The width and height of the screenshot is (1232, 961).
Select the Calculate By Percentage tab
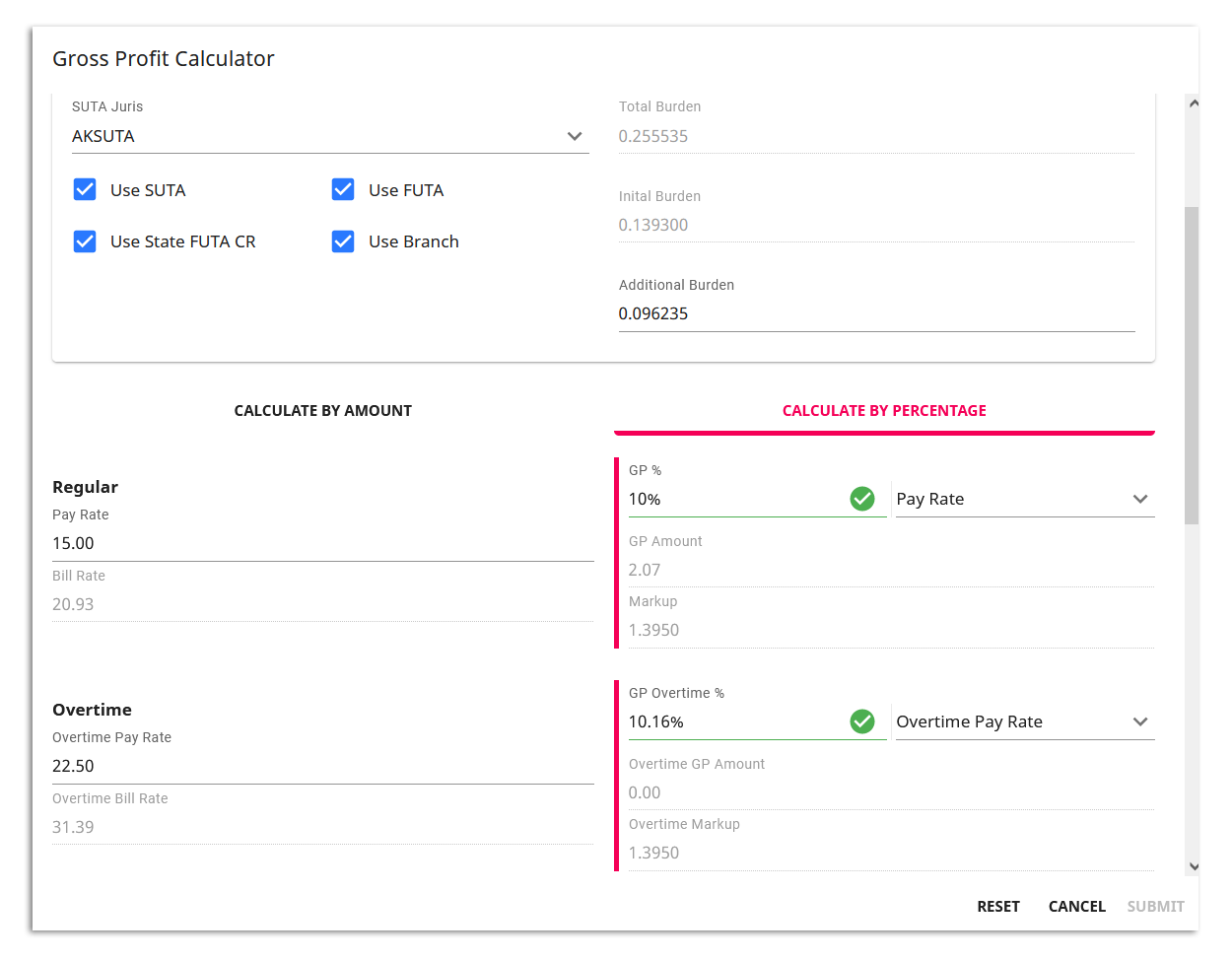pyautogui.click(x=884, y=411)
